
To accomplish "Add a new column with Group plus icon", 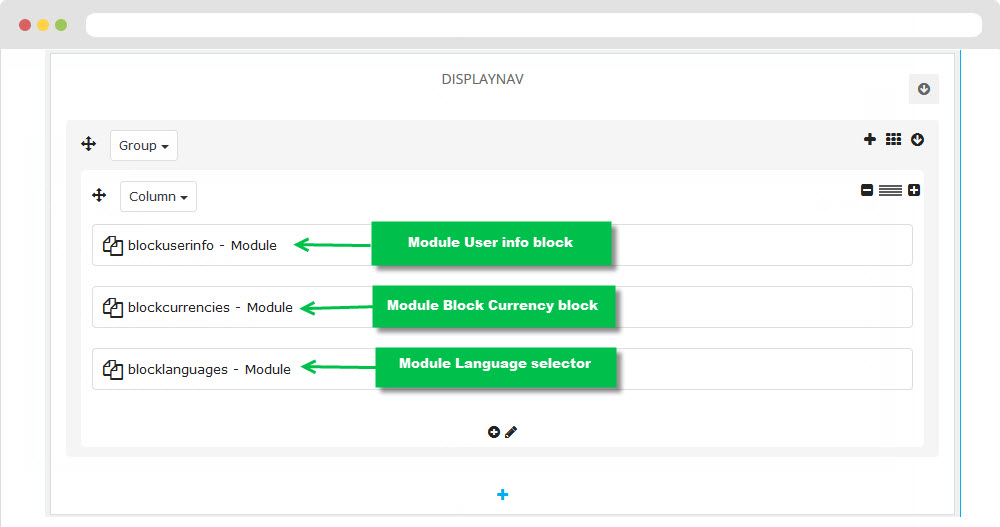I will click(x=870, y=139).
